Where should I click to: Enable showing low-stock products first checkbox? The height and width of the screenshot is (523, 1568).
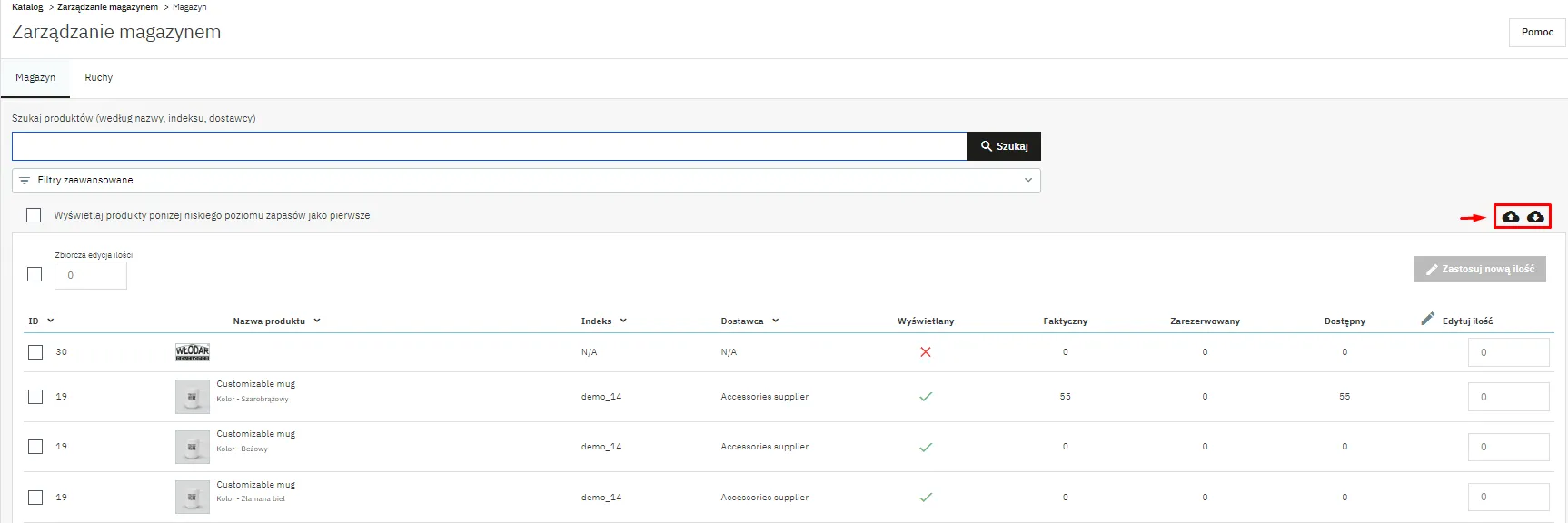click(35, 215)
